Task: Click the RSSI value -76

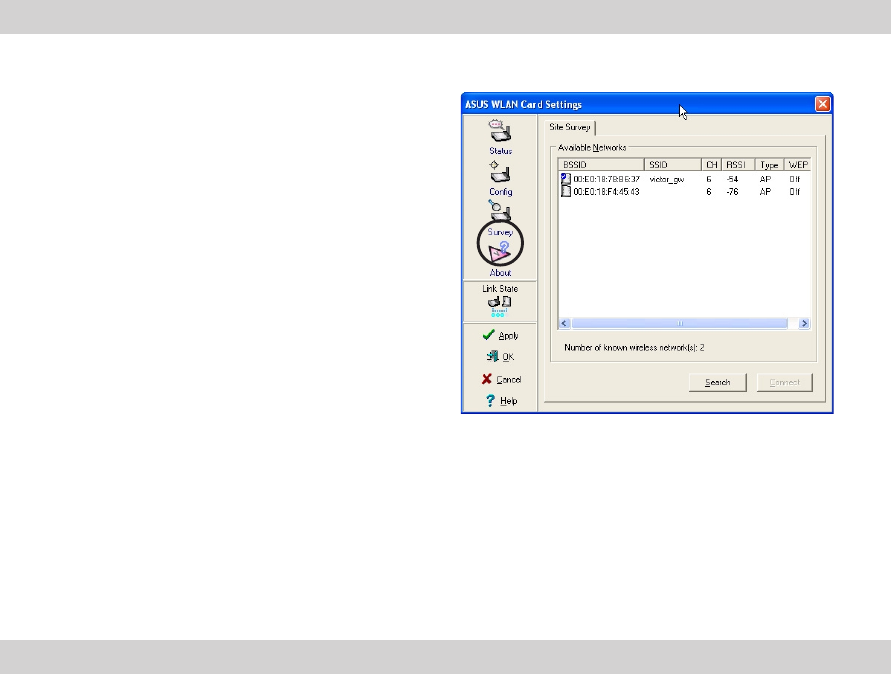Action: coord(732,192)
